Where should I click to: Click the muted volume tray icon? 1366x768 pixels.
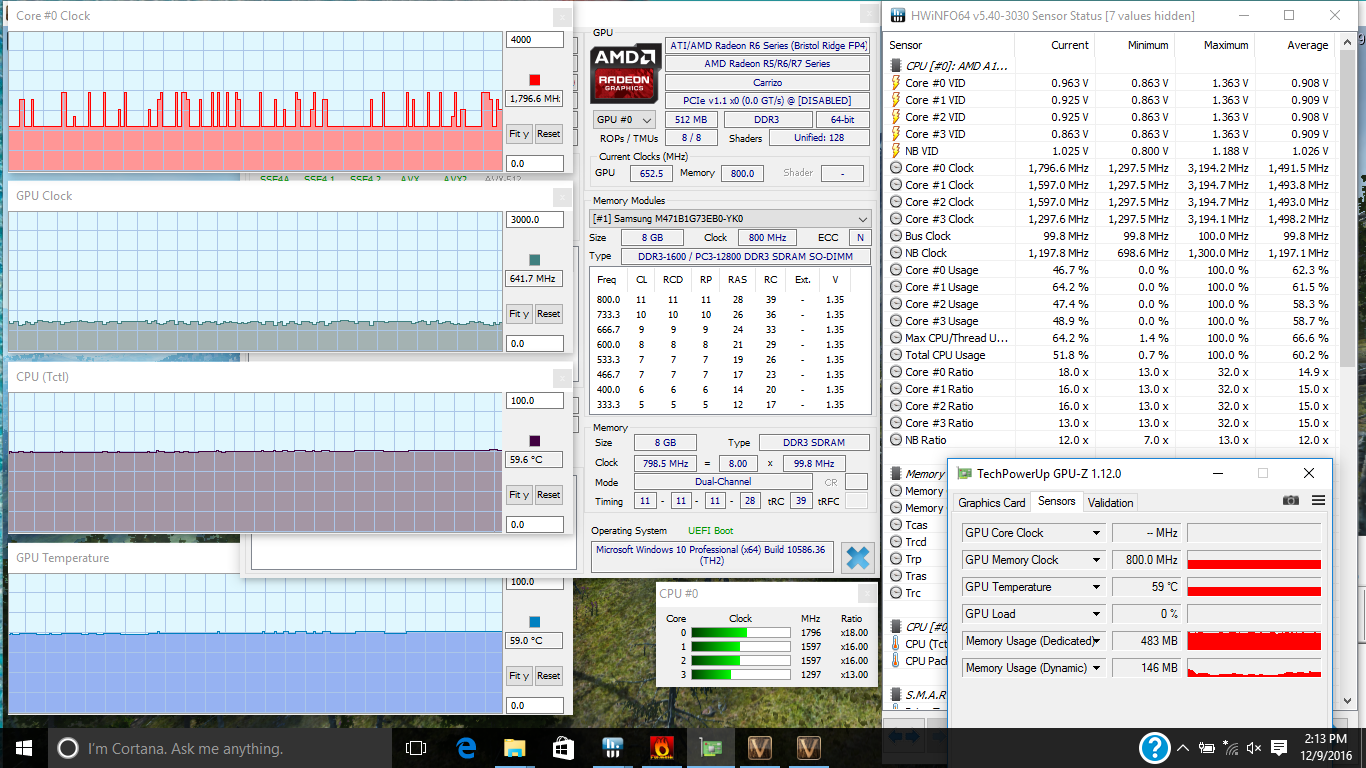(x=1254, y=748)
